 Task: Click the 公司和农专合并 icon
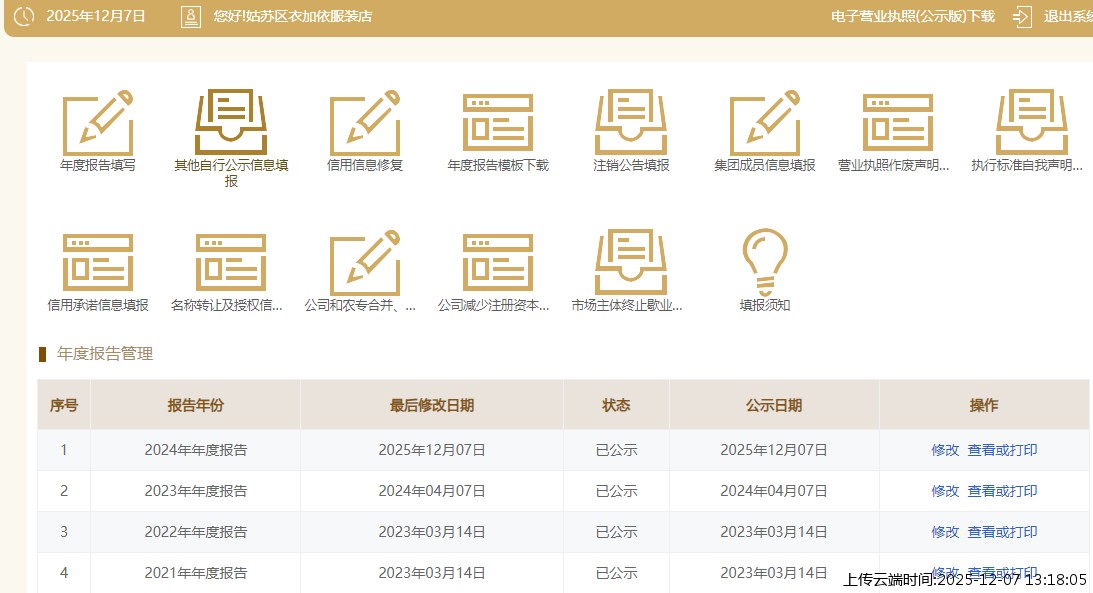365,264
